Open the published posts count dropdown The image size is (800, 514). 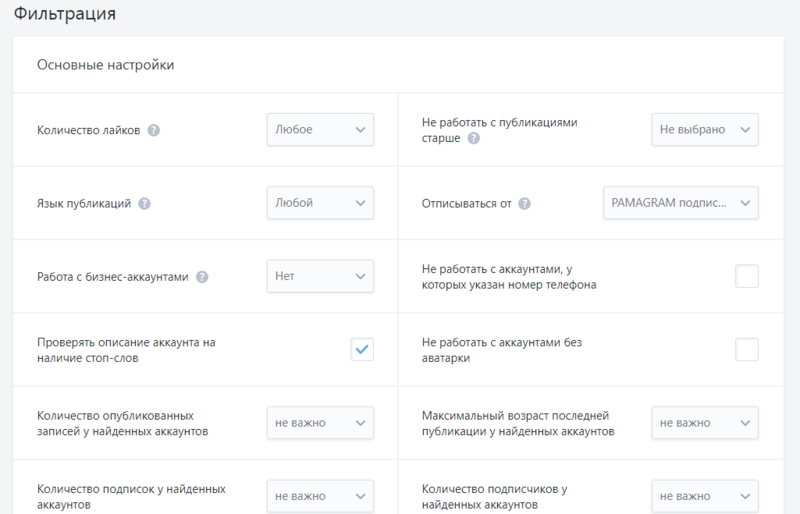tap(320, 422)
